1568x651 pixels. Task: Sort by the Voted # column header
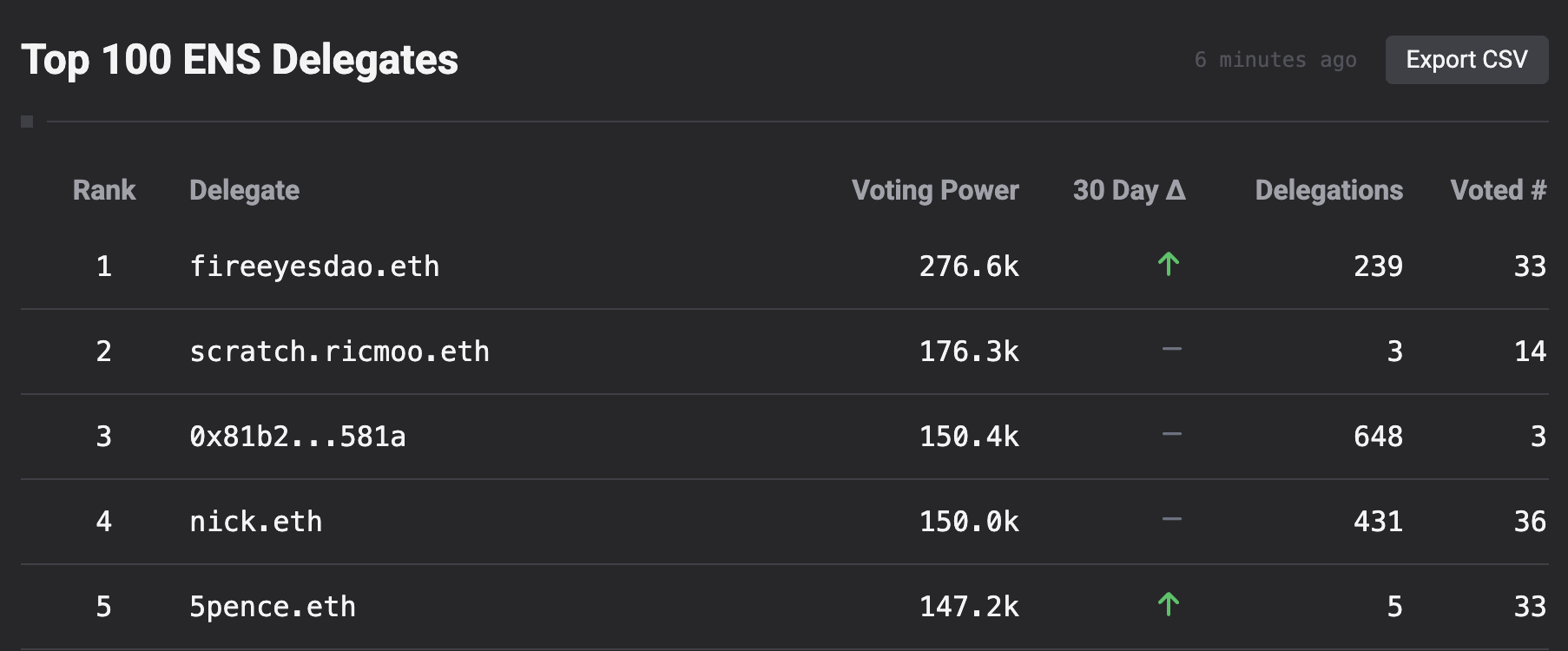click(1498, 190)
